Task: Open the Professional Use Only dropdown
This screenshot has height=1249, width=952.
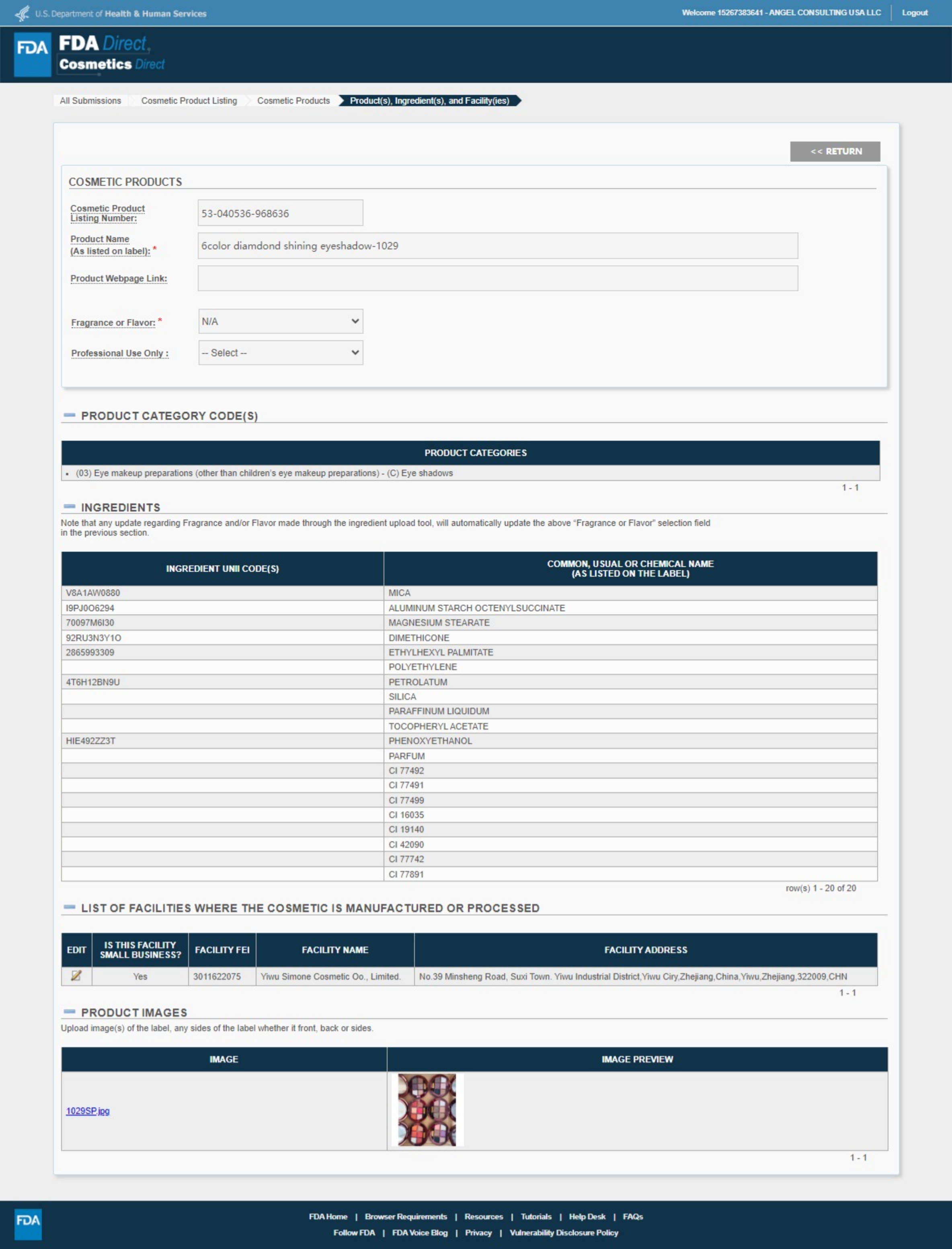Action: click(281, 353)
